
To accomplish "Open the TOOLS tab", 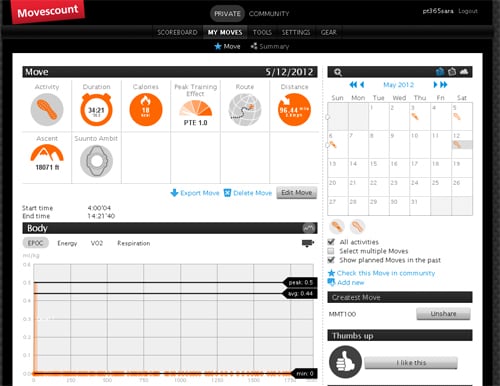I will 262,32.
